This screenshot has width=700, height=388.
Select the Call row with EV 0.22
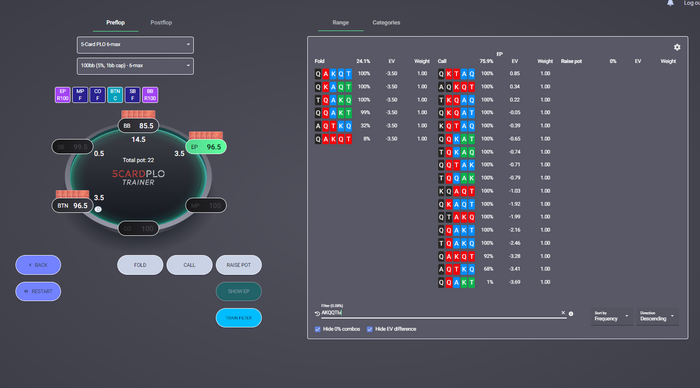pyautogui.click(x=496, y=100)
